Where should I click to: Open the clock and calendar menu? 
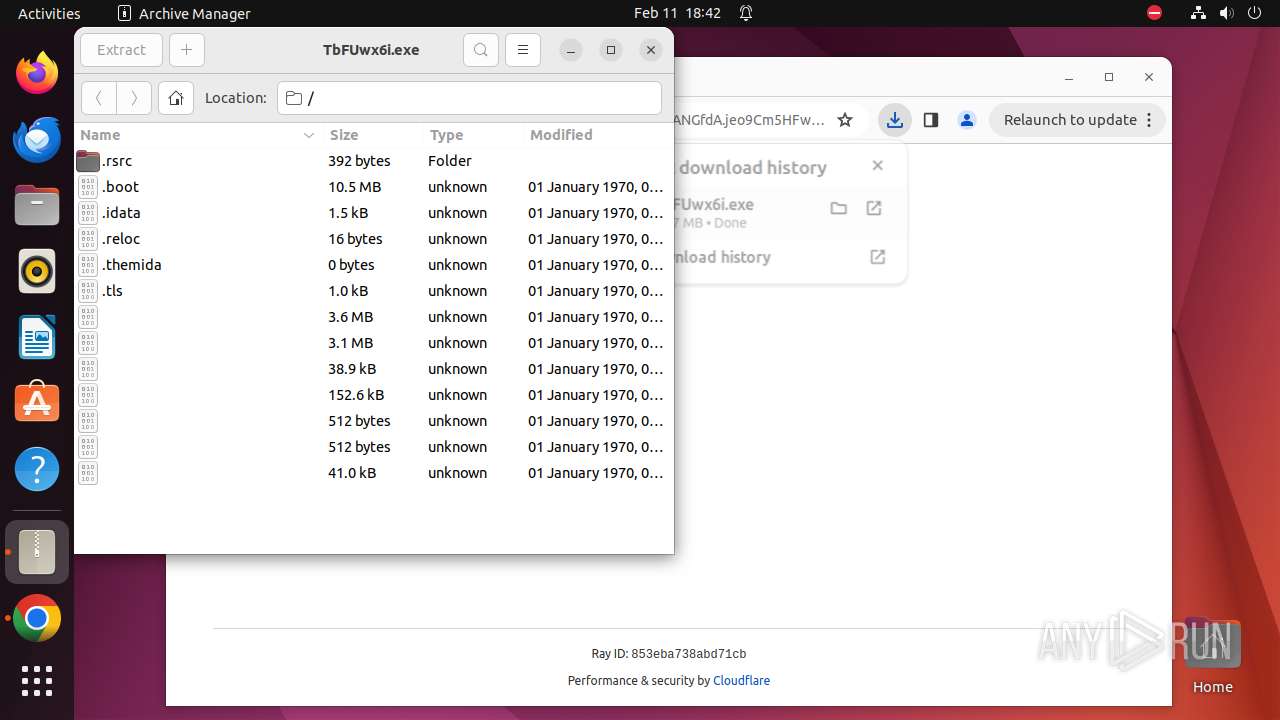(677, 13)
